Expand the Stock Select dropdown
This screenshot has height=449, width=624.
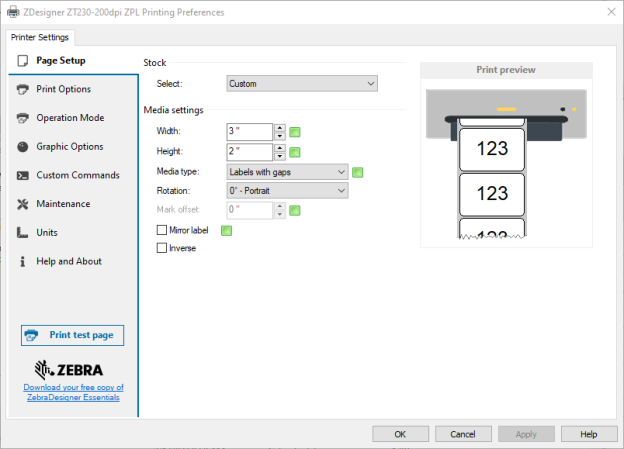(302, 84)
